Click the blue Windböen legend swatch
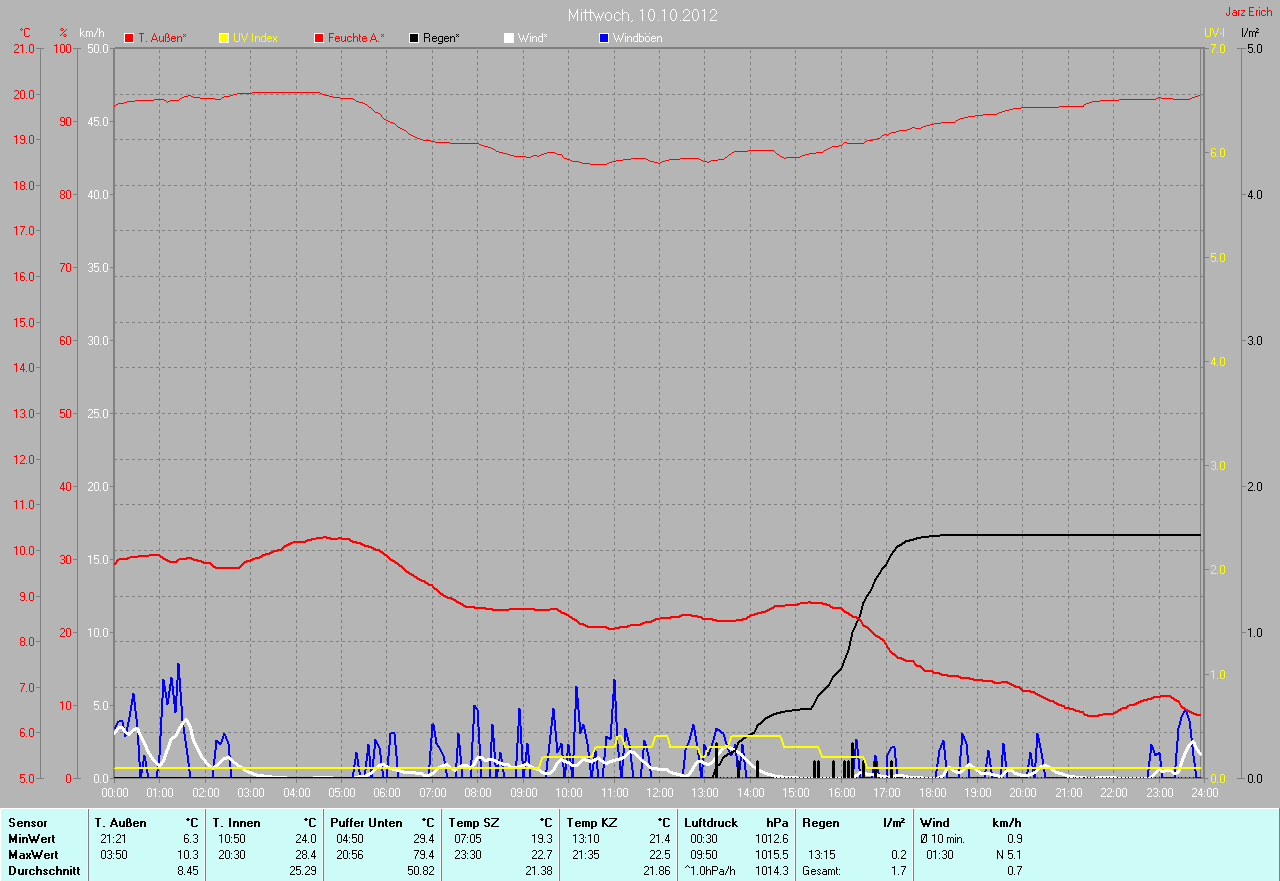The height and width of the screenshot is (881, 1280). click(x=603, y=38)
